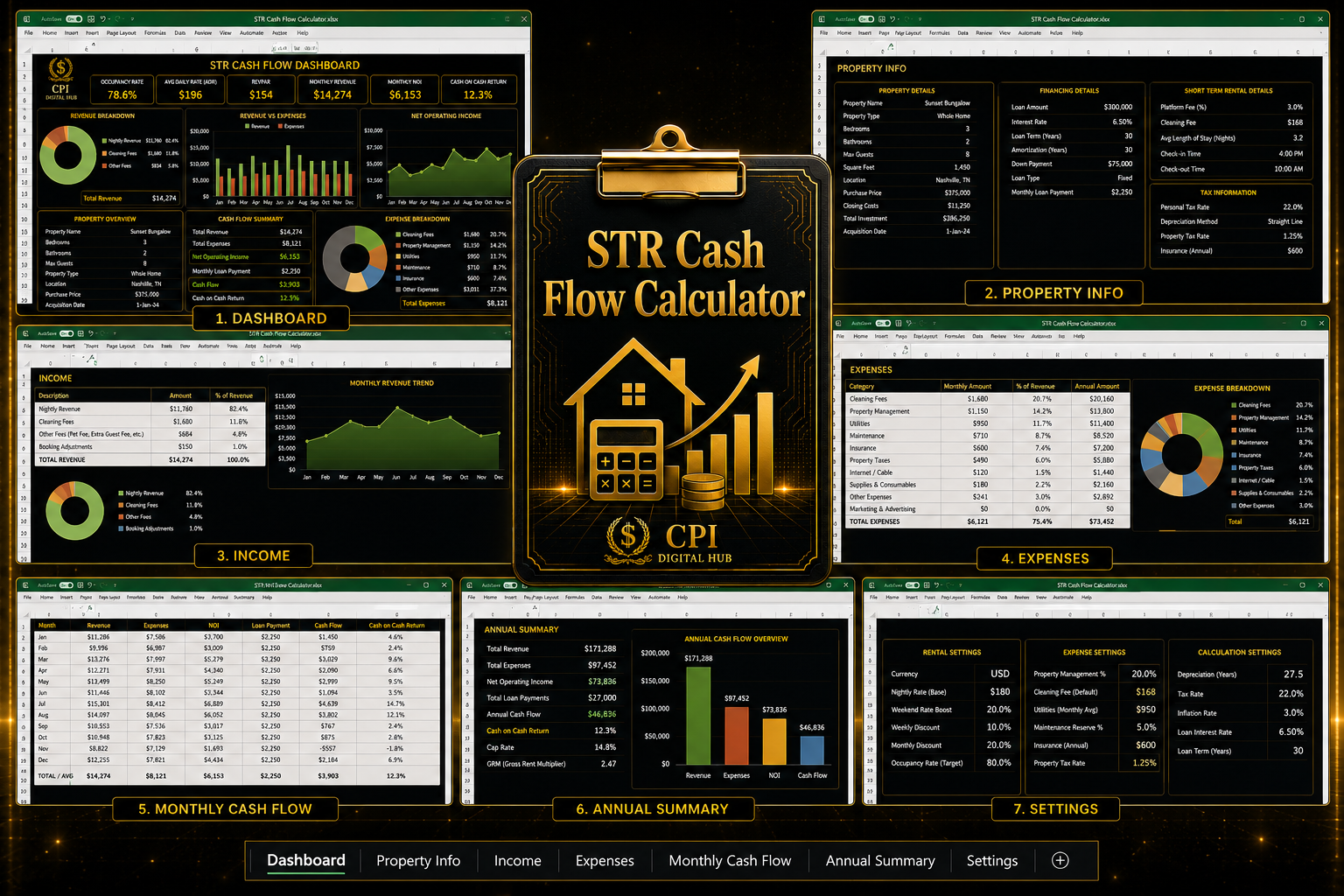Open Page Layout tab in Income window
Image resolution: width=1344 pixels, height=896 pixels.
pyautogui.click(x=121, y=346)
